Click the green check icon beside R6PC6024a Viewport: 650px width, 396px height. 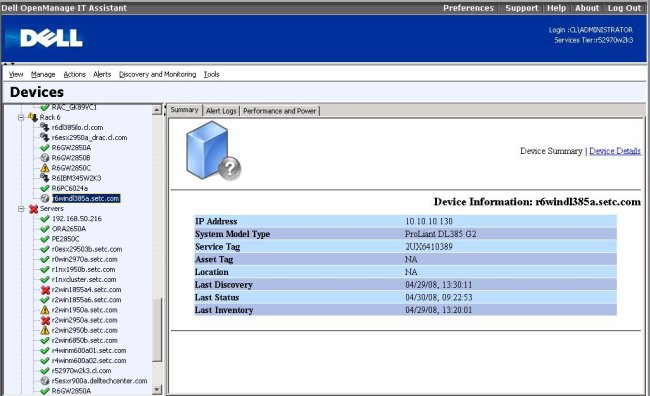coord(45,188)
